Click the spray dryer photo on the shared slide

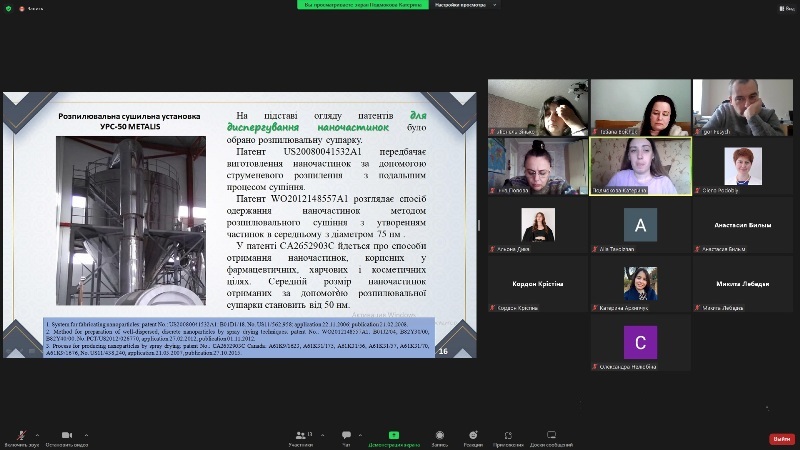tap(131, 220)
